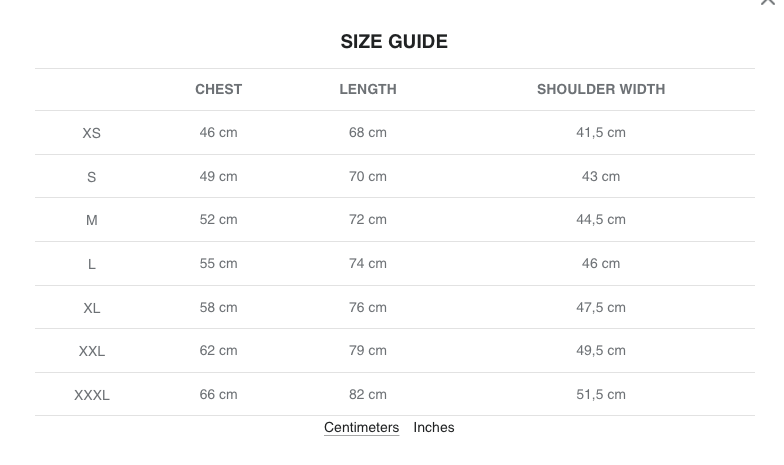Click the 43 cm shoulder width value
This screenshot has width=784, height=465.
pos(601,176)
